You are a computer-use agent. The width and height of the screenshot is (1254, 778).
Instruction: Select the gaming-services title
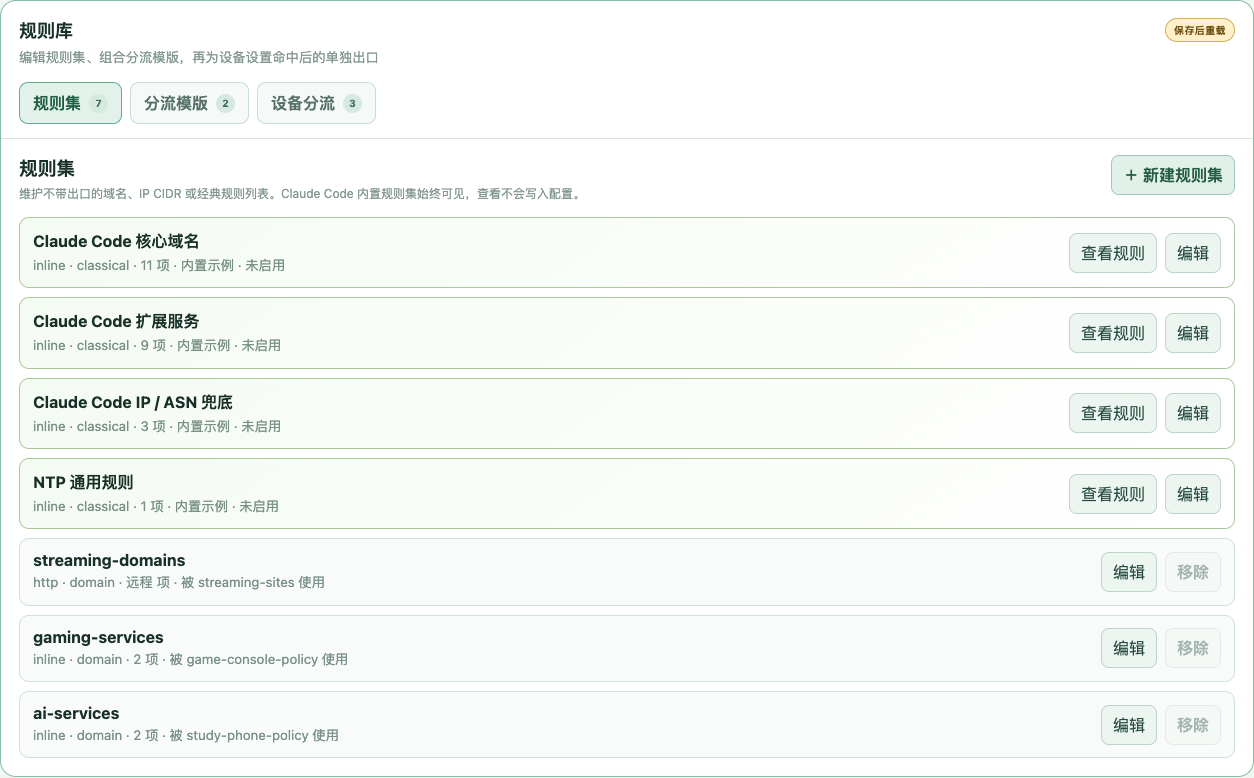(98, 637)
